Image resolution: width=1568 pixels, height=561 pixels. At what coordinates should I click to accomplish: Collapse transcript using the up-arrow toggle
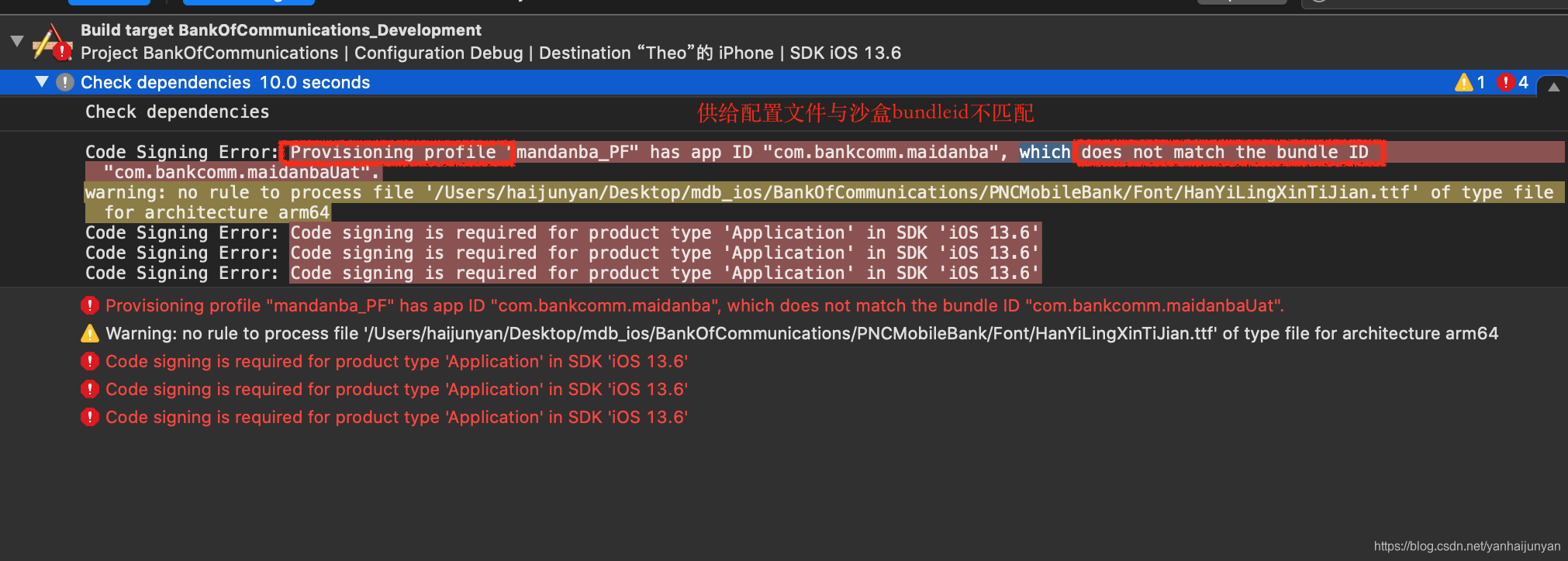pos(1553,87)
